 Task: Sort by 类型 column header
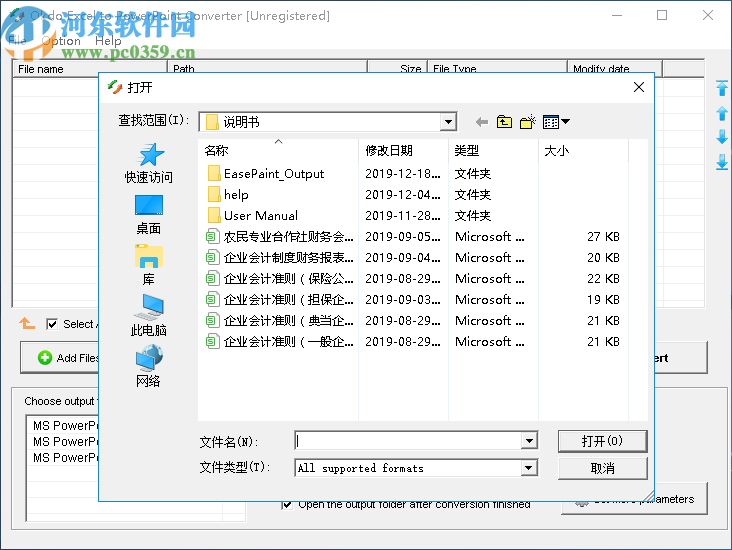[x=493, y=150]
